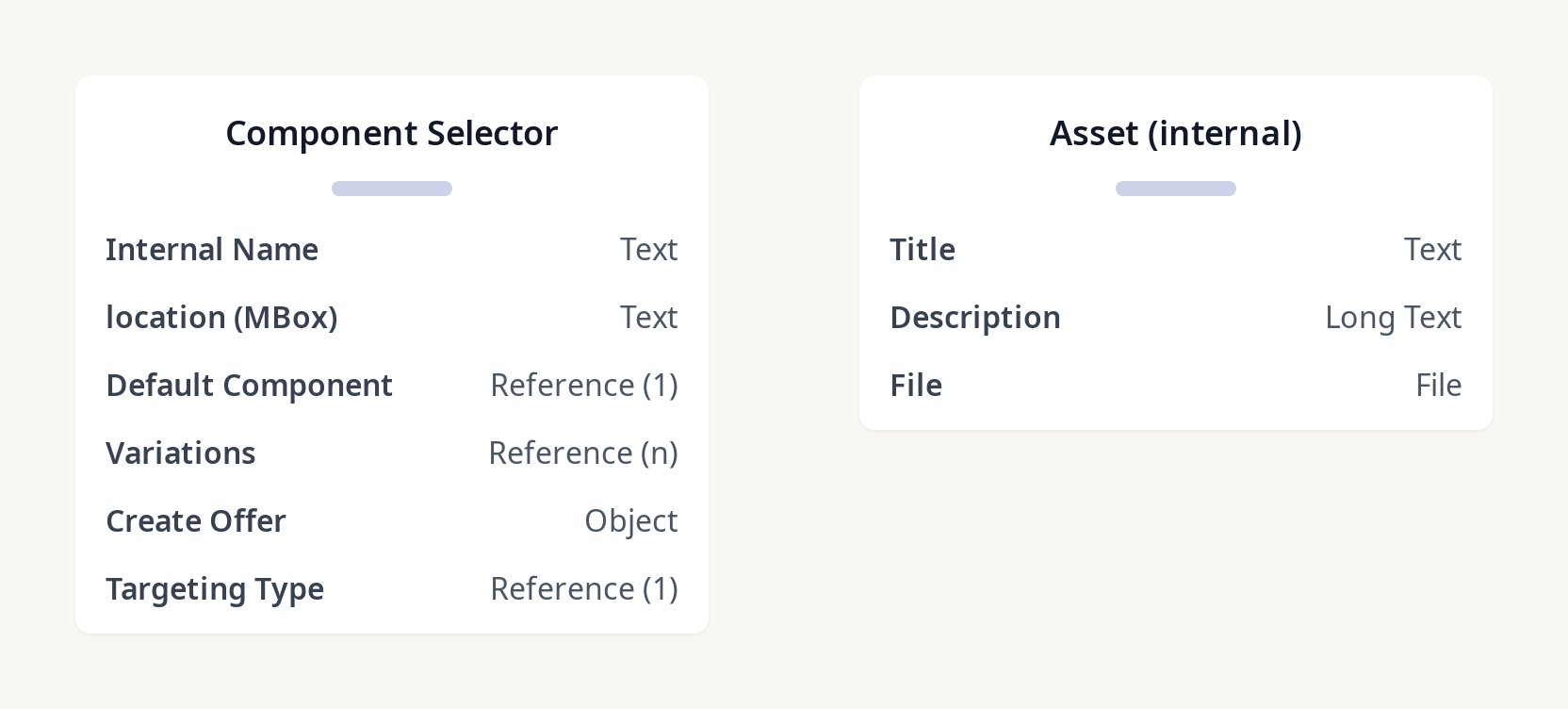The image size is (1568, 709).
Task: Click the pill bar under Component Selector
Action: tap(391, 189)
